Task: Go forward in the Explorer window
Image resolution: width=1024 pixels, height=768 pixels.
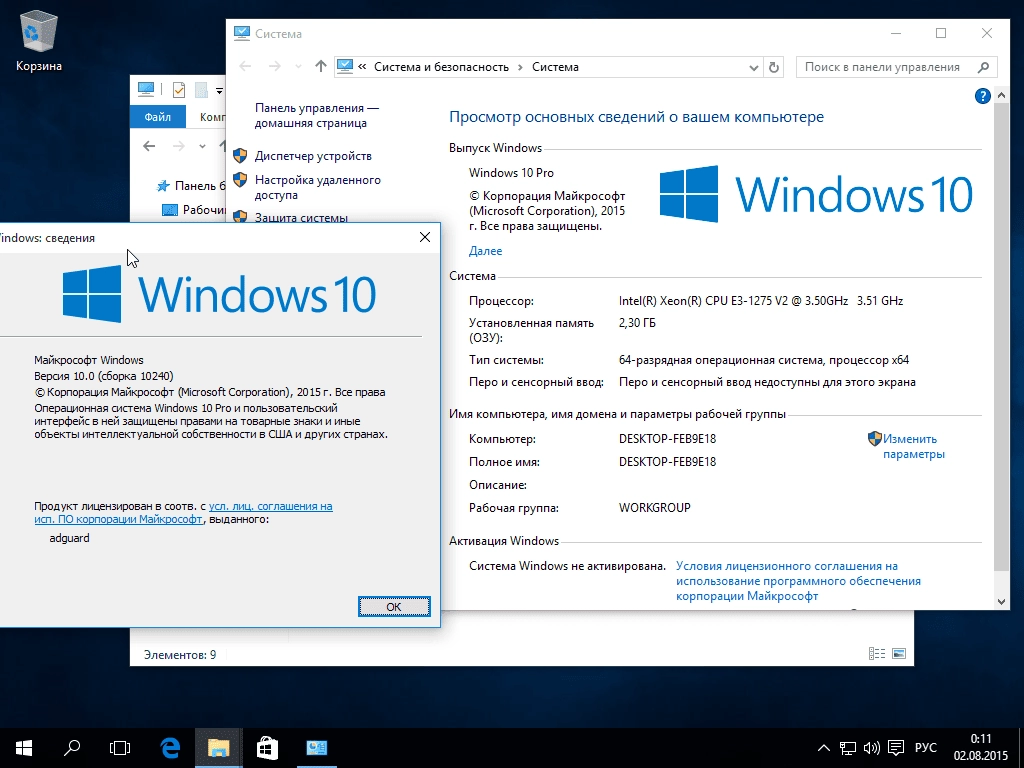Action: tap(178, 146)
